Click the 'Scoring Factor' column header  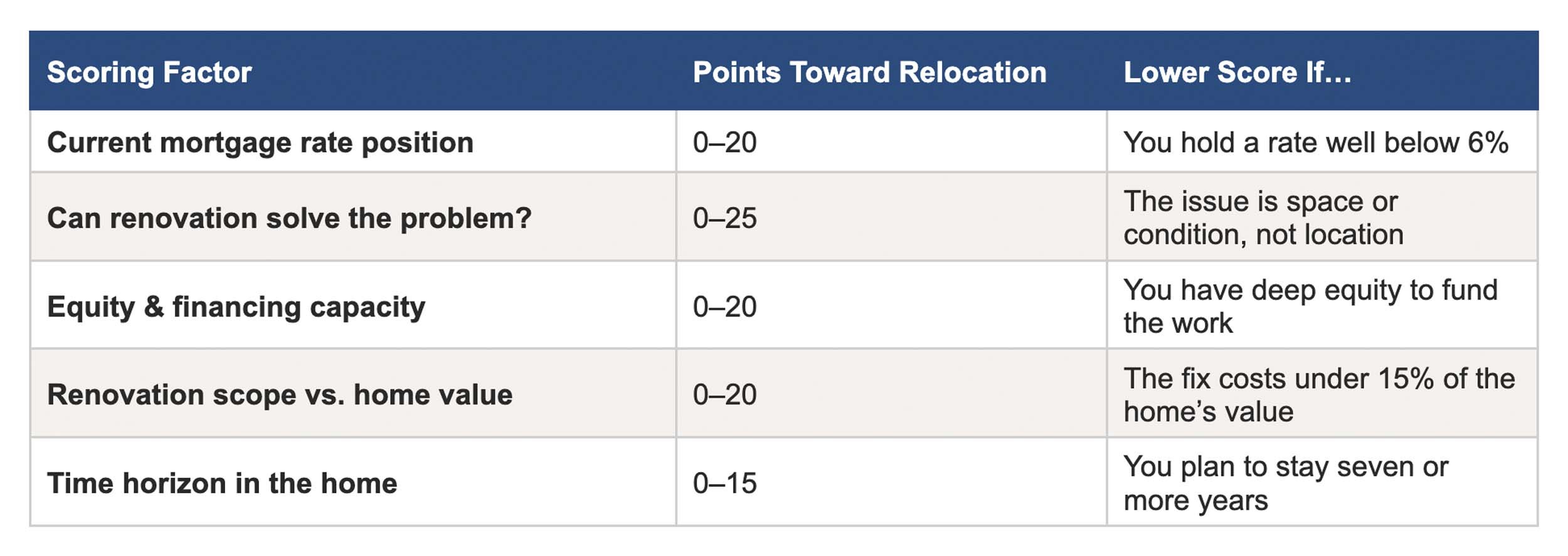(x=149, y=72)
